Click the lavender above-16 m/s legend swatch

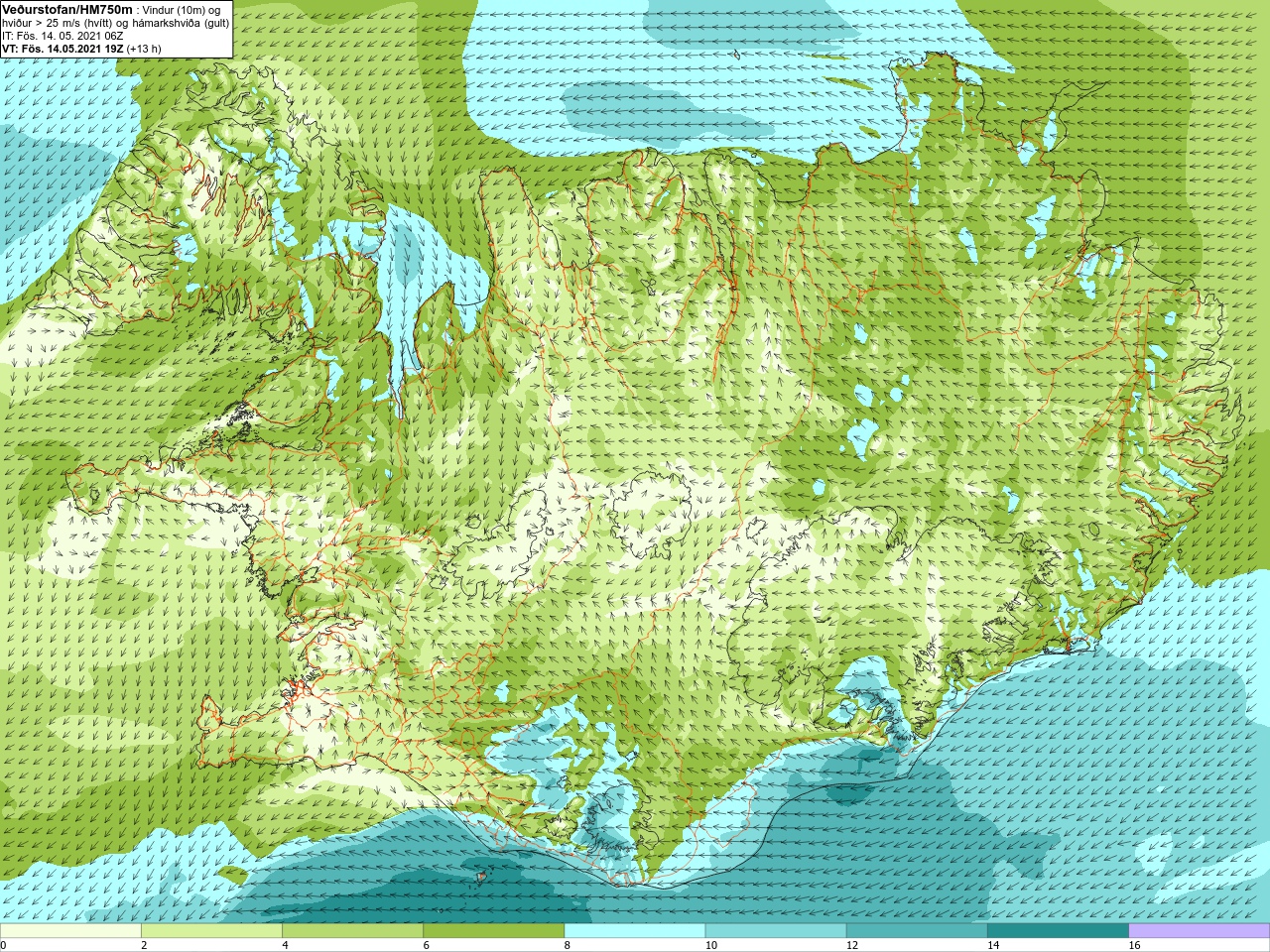[x=1199, y=931]
